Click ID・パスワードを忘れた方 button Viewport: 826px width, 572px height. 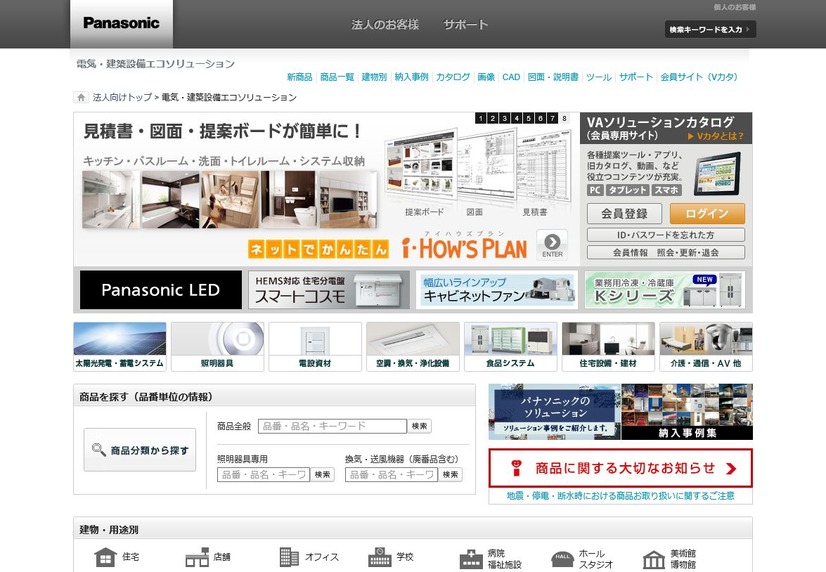pyautogui.click(x=666, y=235)
